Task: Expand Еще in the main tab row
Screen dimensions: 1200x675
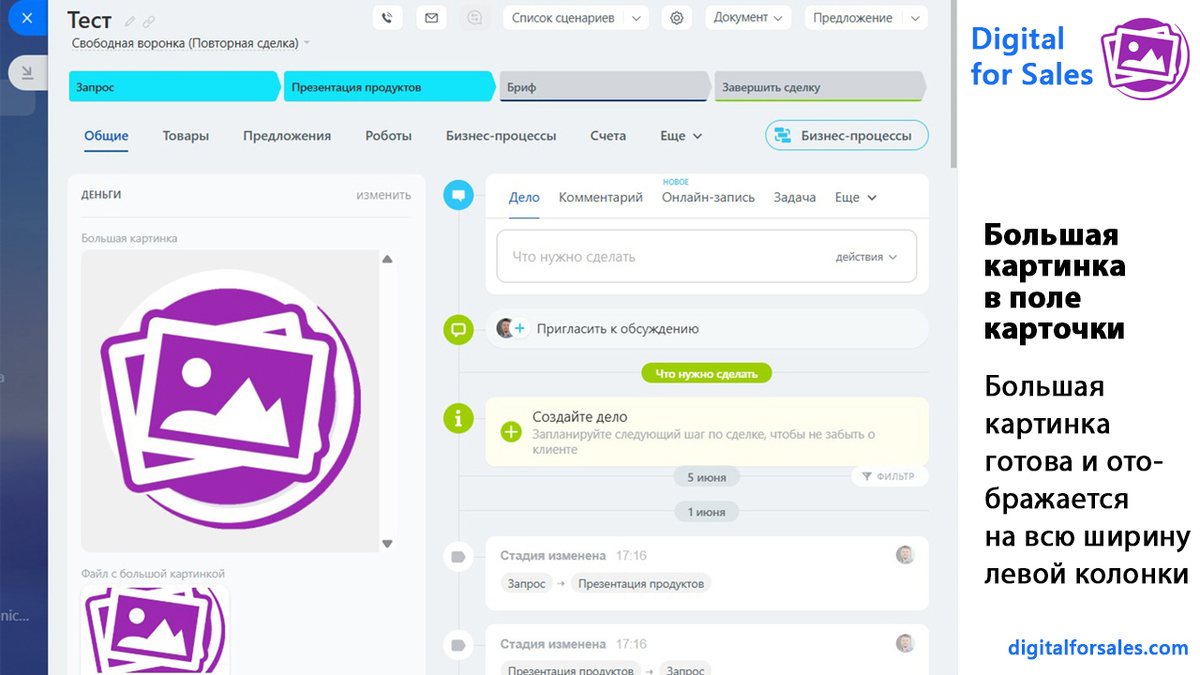Action: click(681, 136)
